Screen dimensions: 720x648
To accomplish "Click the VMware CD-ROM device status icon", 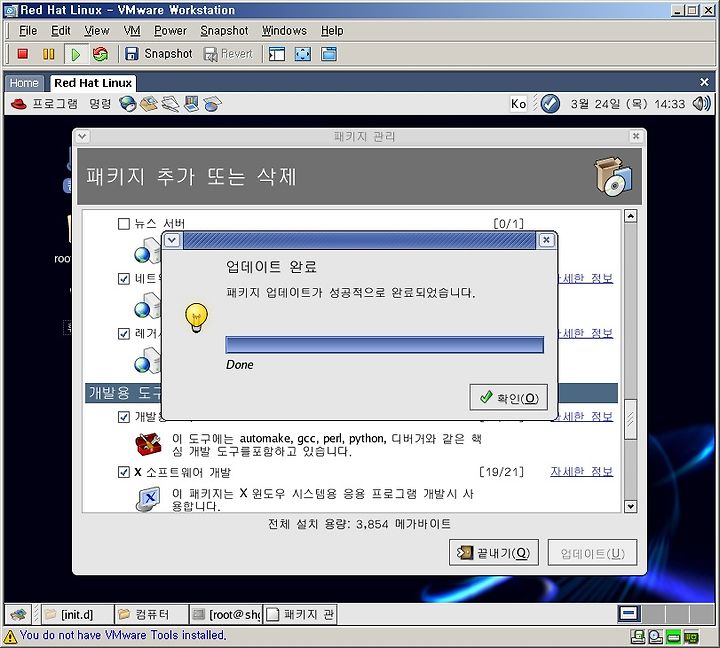I will [x=655, y=637].
